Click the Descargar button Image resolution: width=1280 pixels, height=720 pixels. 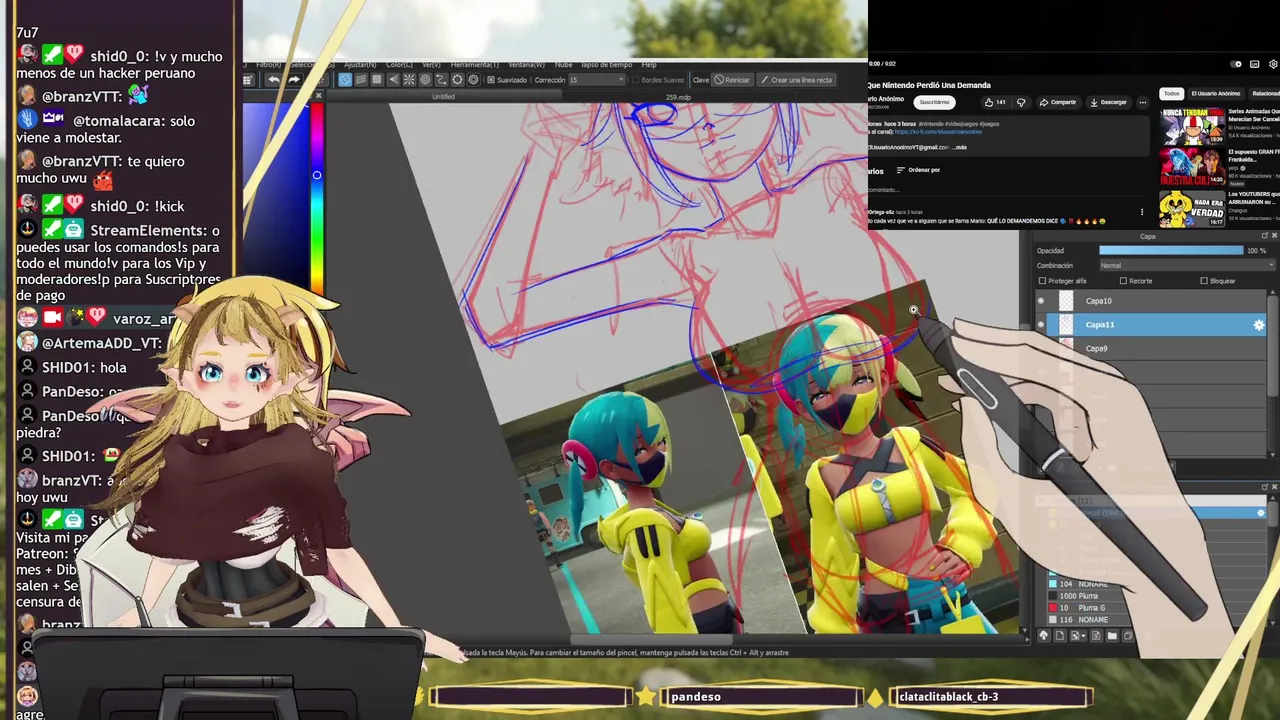(x=1109, y=102)
